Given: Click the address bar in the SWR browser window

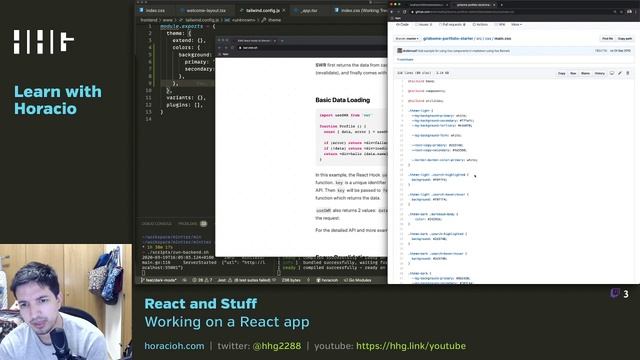Looking at the screenshot, I should pyautogui.click(x=310, y=48).
